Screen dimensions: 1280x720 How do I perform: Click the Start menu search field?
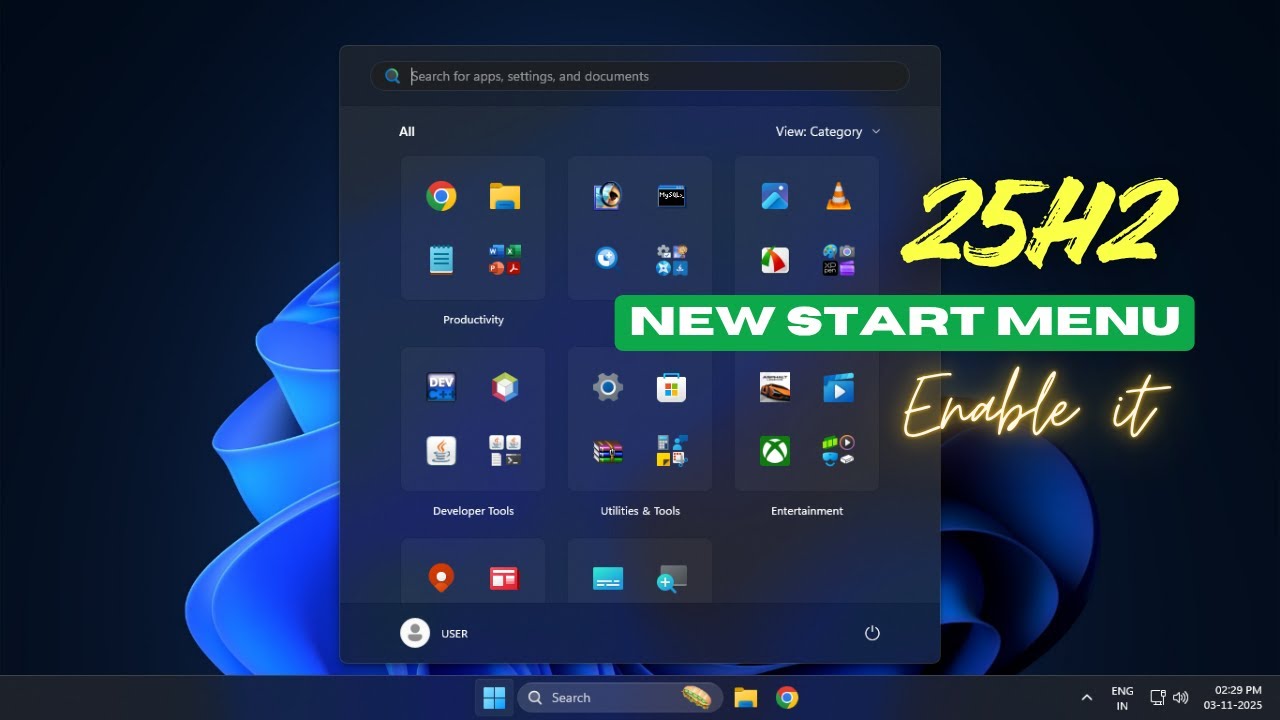(x=640, y=76)
